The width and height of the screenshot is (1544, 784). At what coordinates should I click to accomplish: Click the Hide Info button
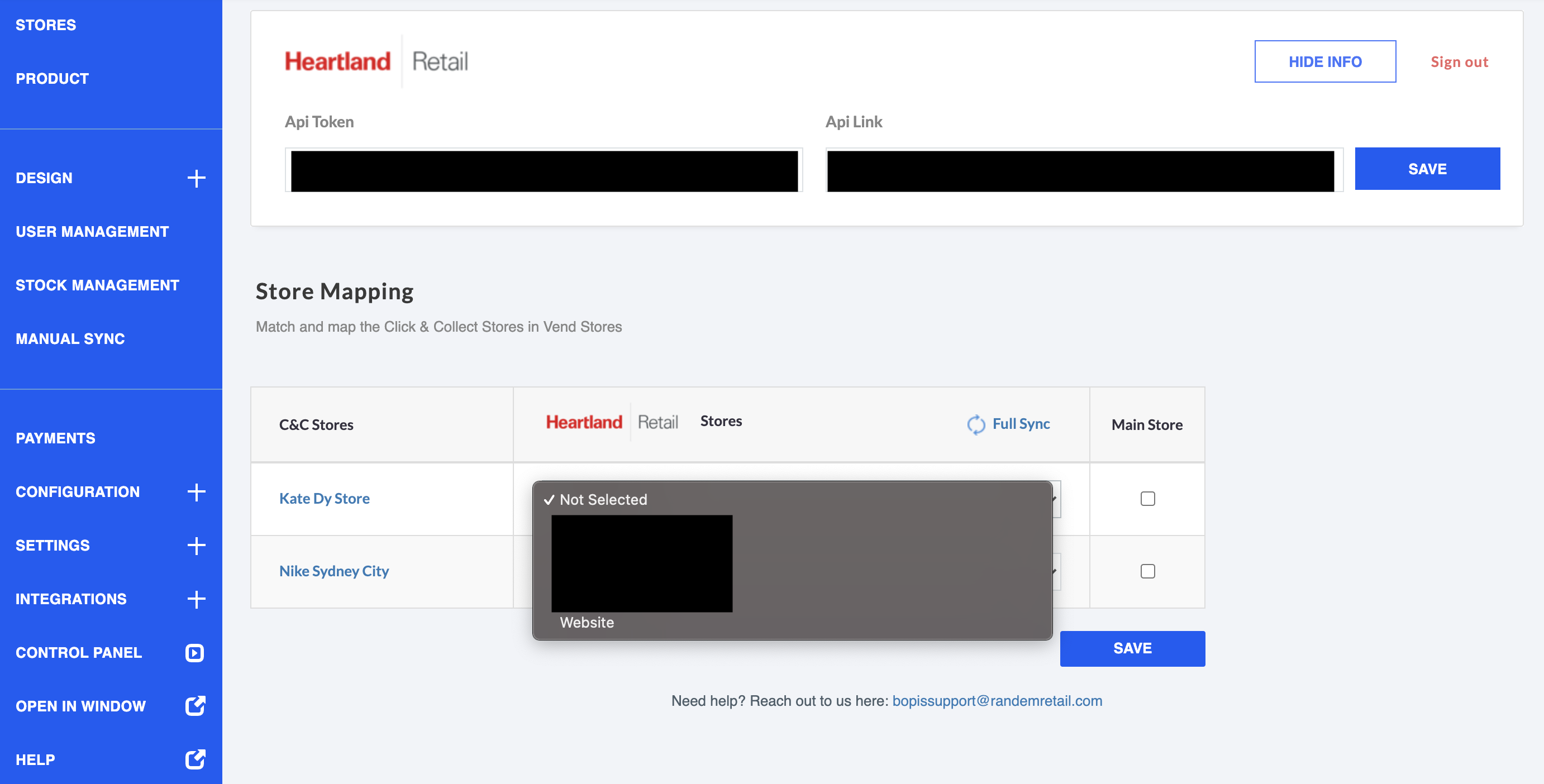1324,61
